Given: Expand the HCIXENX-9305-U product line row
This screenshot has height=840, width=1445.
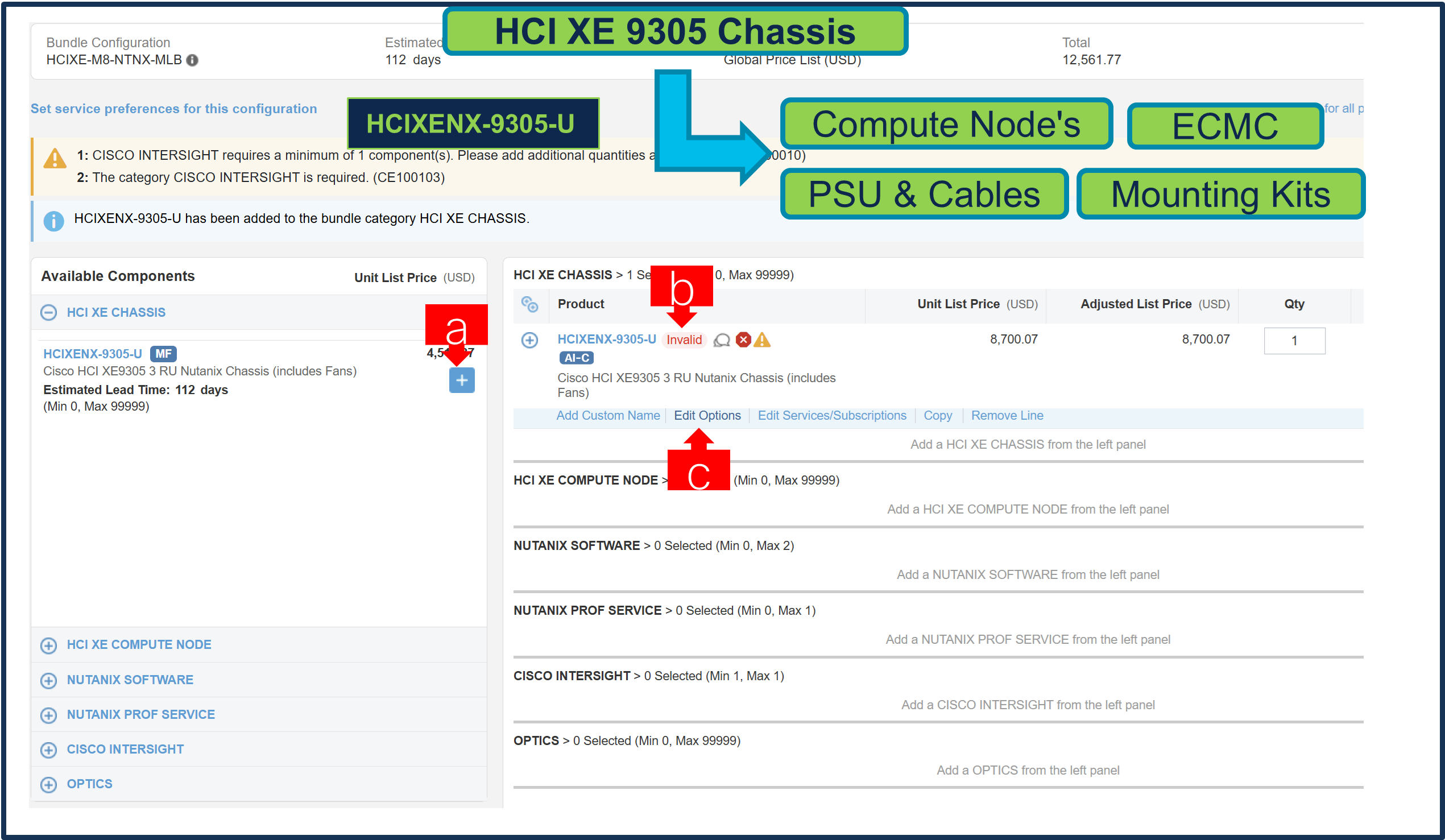Looking at the screenshot, I should [x=529, y=340].
